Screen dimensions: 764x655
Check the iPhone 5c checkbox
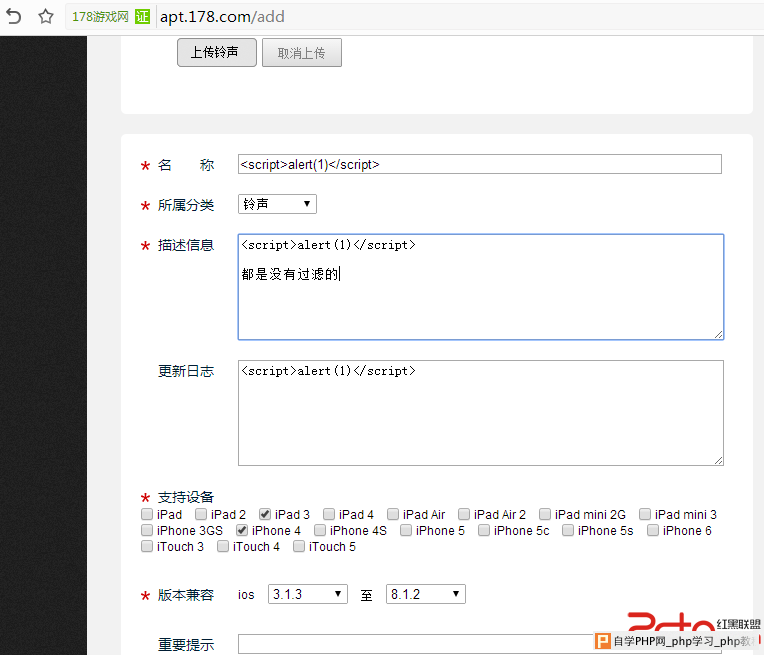pyautogui.click(x=484, y=530)
